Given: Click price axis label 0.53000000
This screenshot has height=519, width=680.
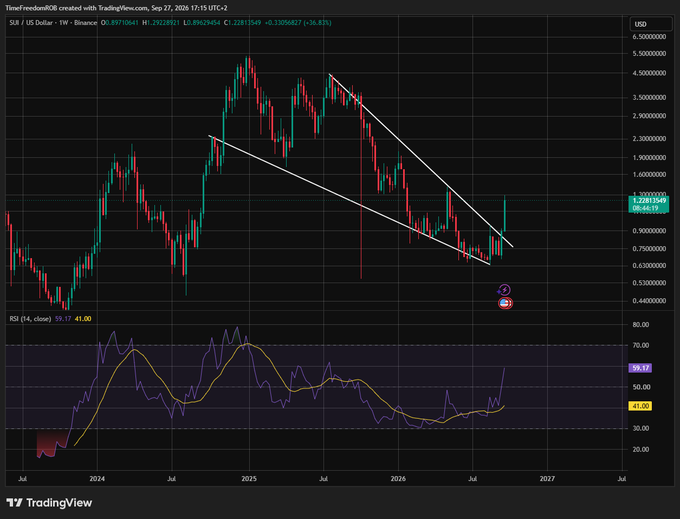Looking at the screenshot, I should coord(649,283).
